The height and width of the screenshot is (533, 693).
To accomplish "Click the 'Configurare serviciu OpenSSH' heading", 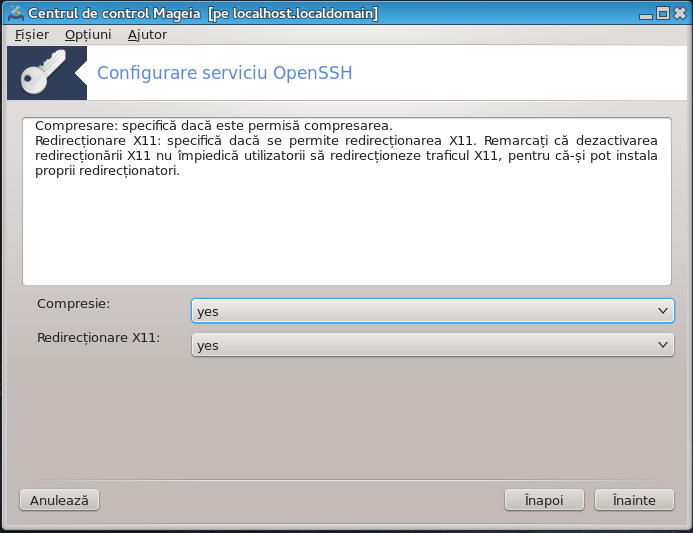I will [x=225, y=73].
